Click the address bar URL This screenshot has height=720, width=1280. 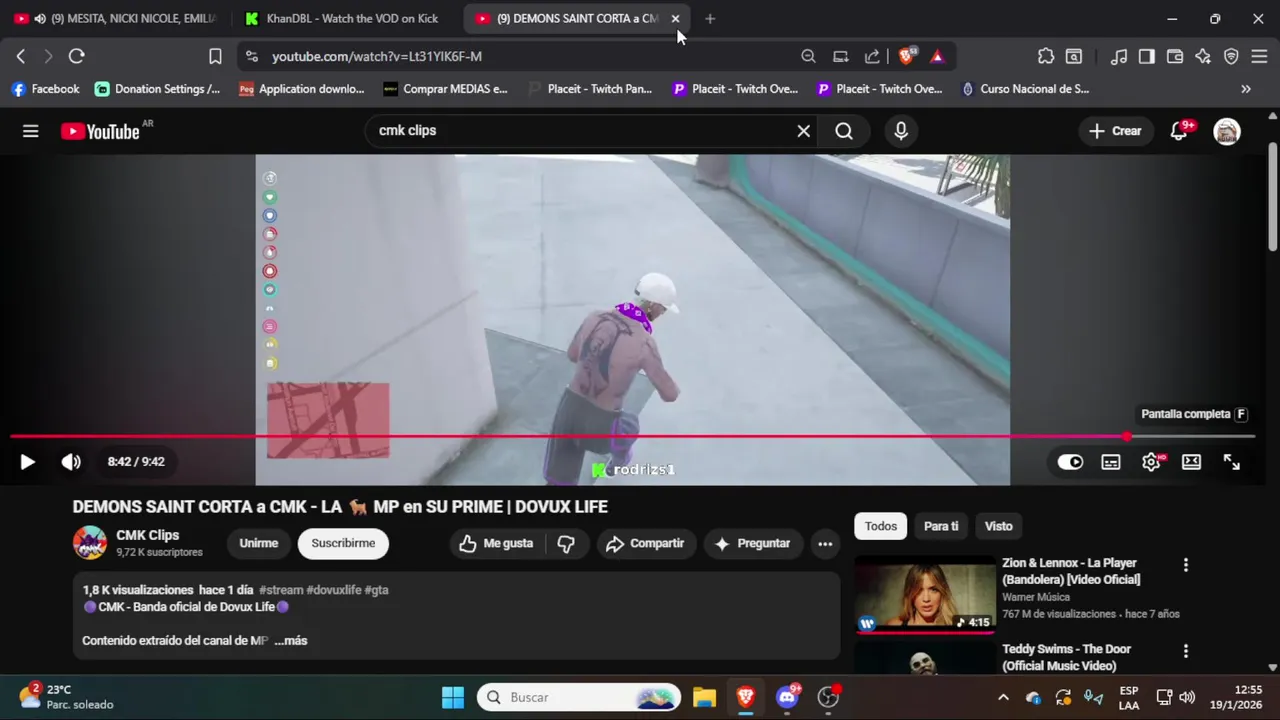[x=377, y=57]
